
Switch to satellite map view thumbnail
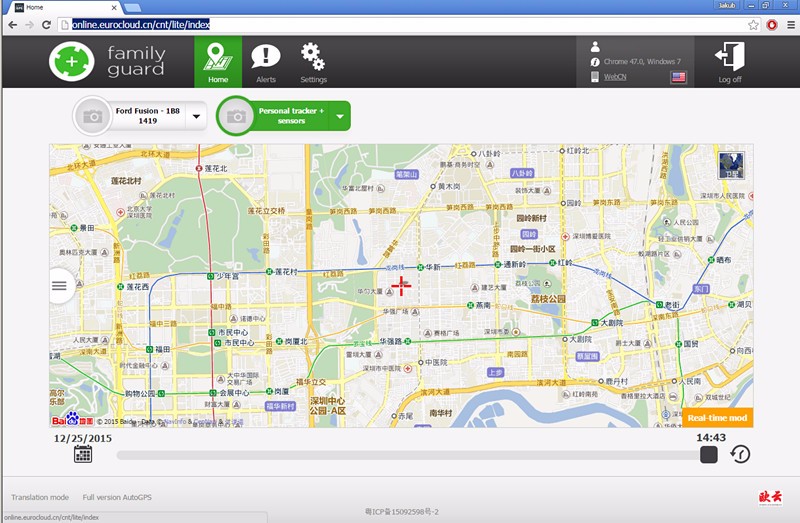(731, 165)
